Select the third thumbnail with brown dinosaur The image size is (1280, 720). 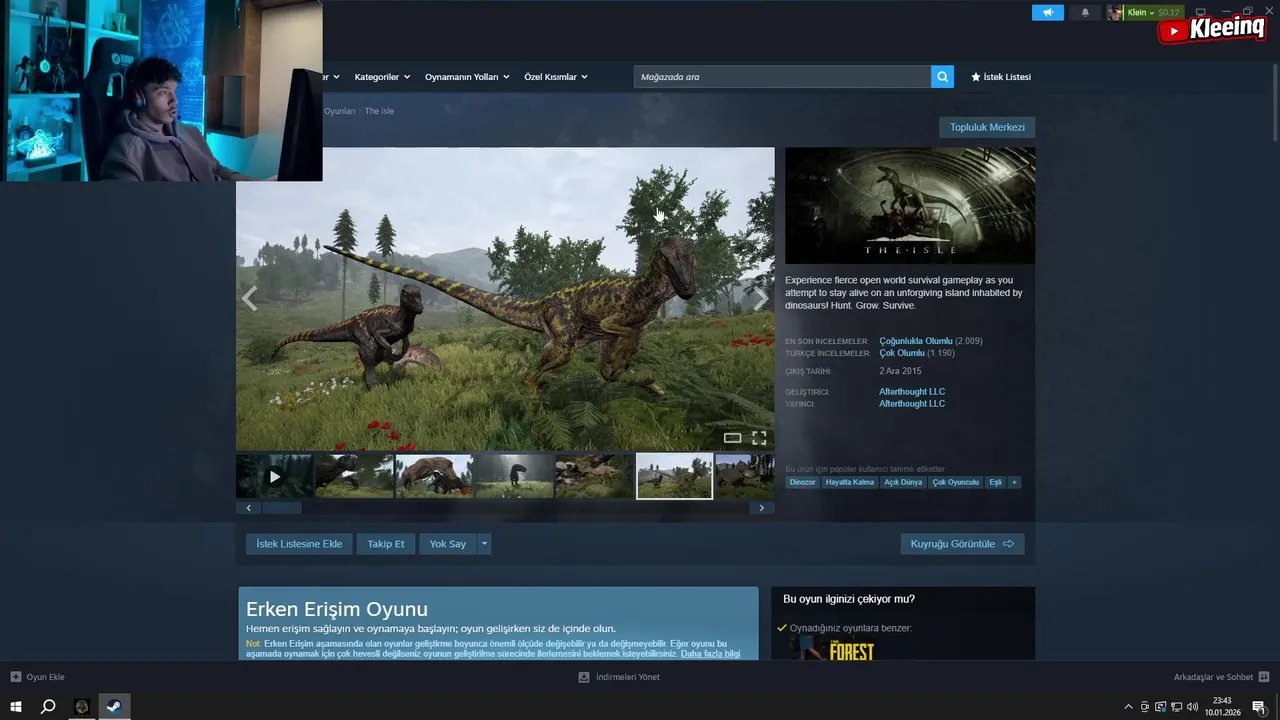434,476
